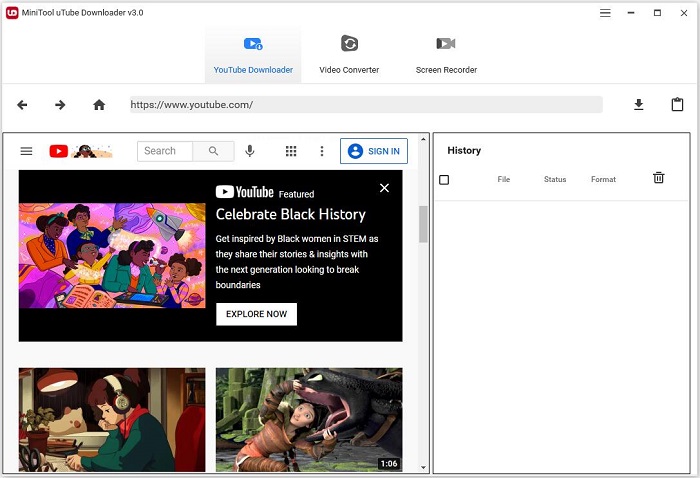Click the YouTube search field

click(165, 151)
